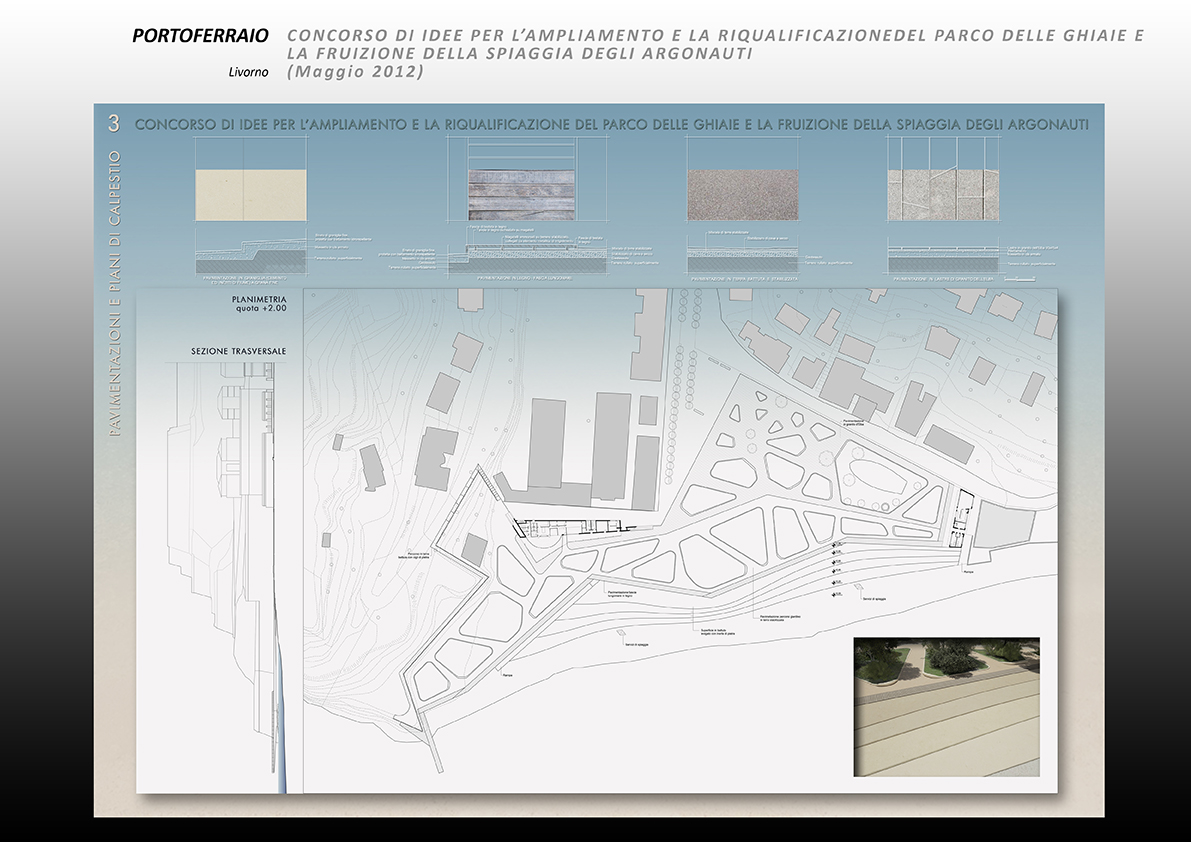Click the granite slab paving sample
The height and width of the screenshot is (842, 1191).
[x=943, y=194]
